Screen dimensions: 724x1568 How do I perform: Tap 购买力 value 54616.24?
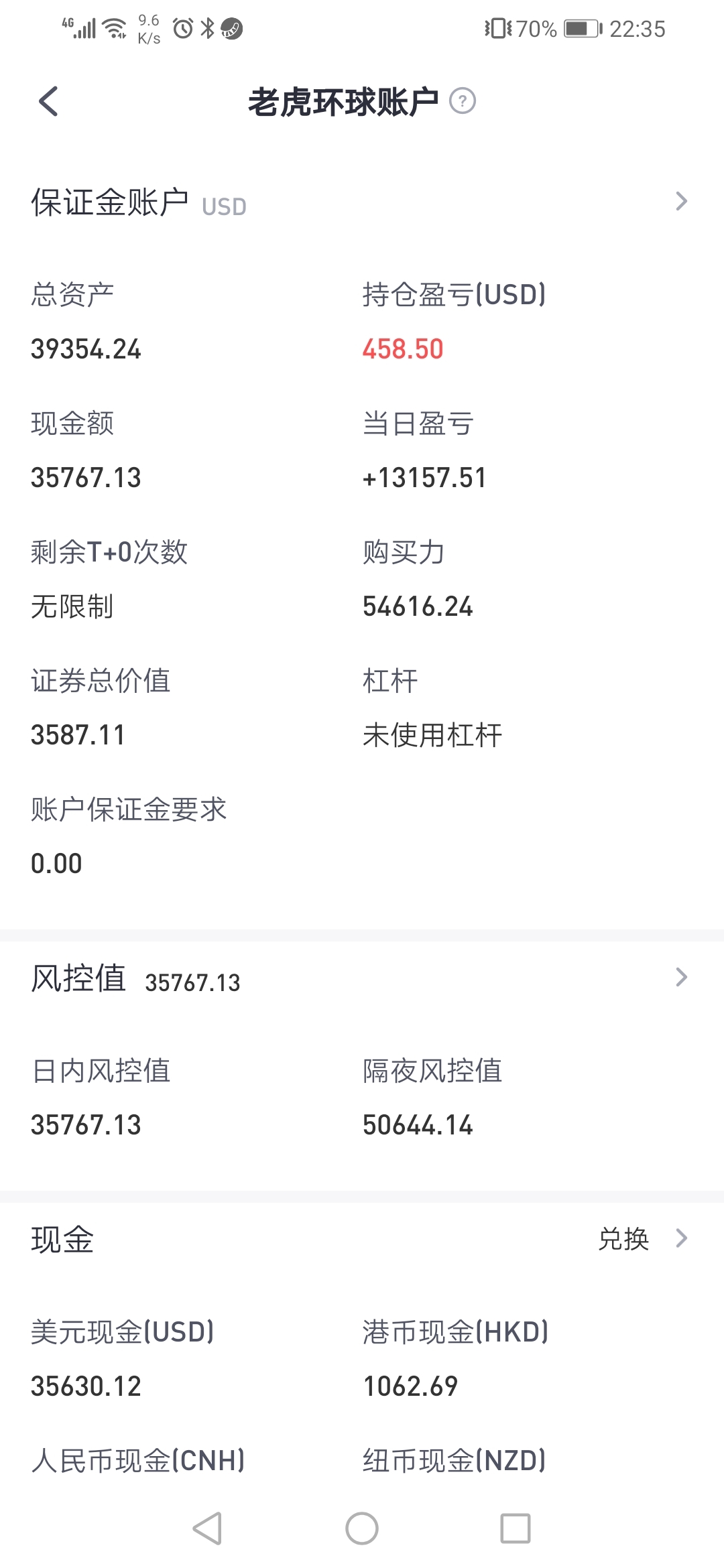pos(418,606)
